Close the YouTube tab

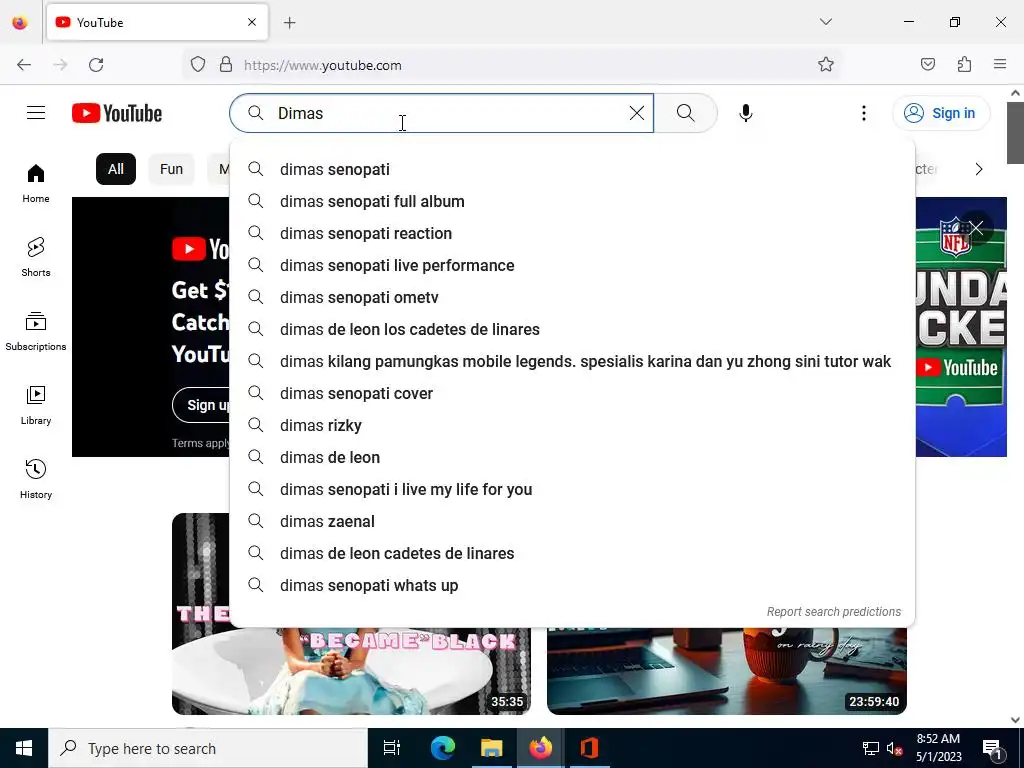coord(252,22)
